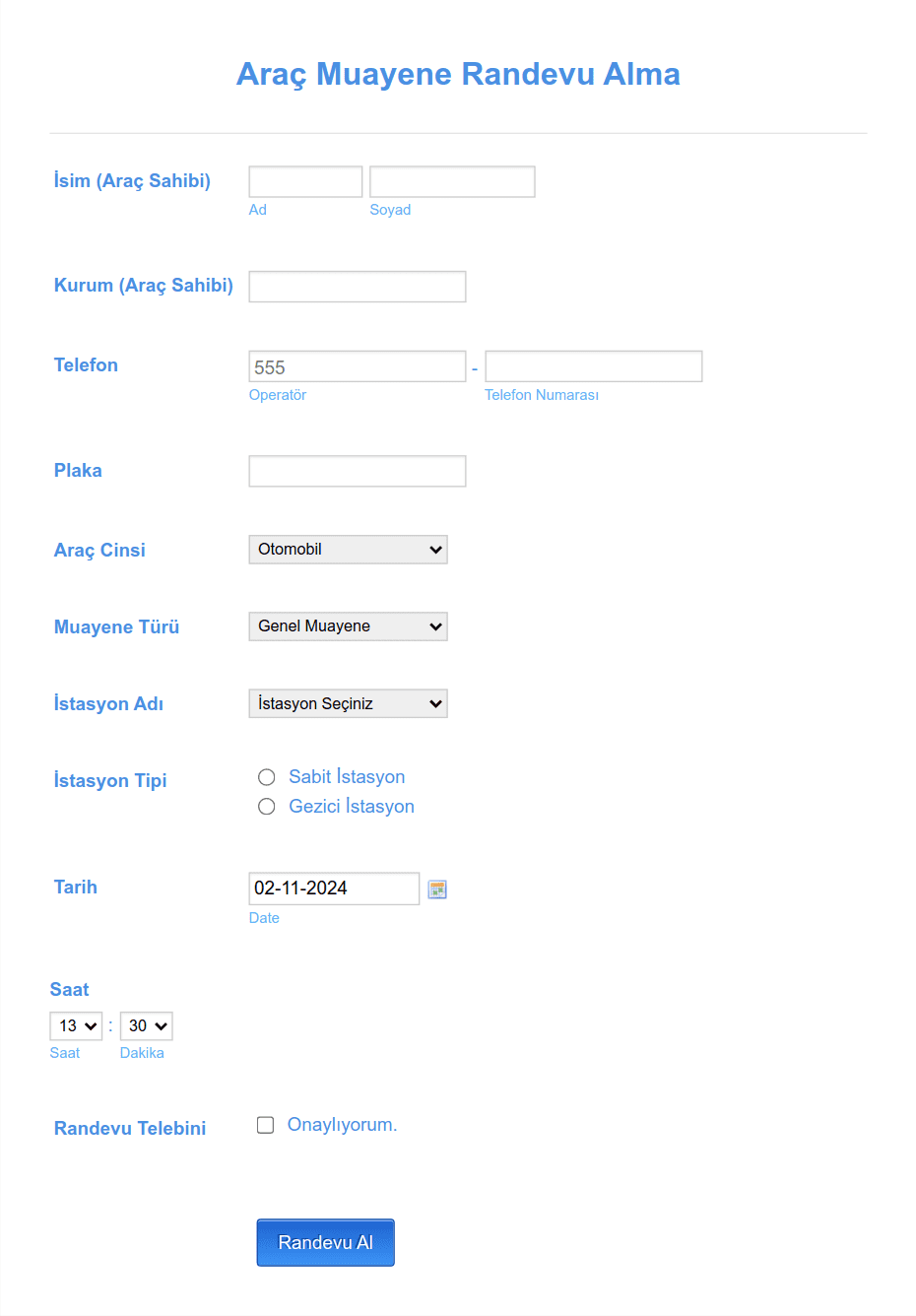
Task: Click the Randevu Al submit button
Action: pyautogui.click(x=325, y=1242)
